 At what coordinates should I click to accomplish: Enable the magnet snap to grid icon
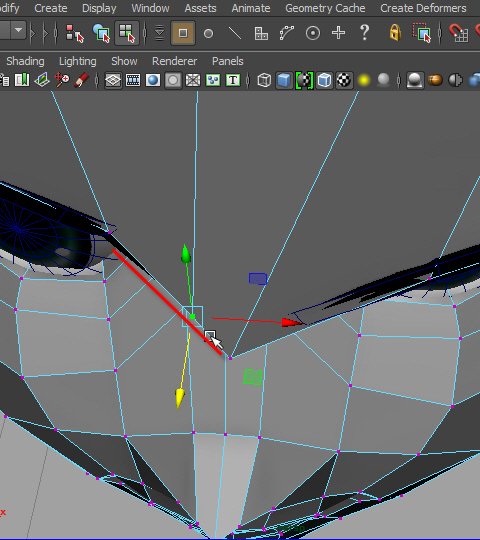pyautogui.click(x=459, y=33)
